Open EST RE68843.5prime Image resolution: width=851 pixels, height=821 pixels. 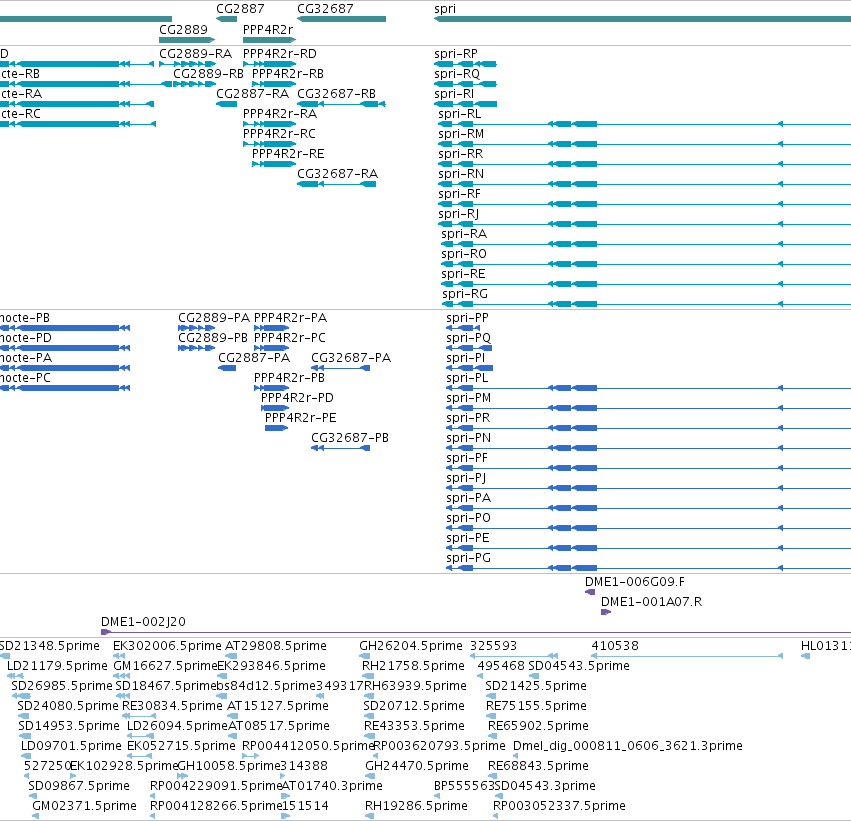[x=538, y=767]
